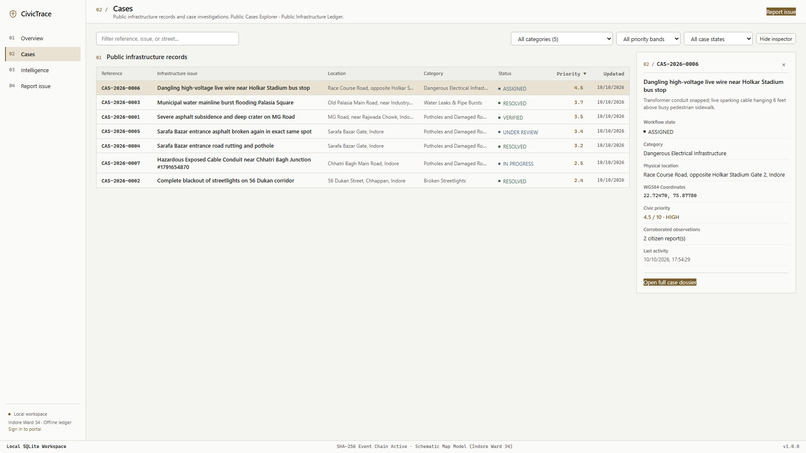Select case row CAS-2026-0001
The width and height of the screenshot is (806, 453).
click(x=362, y=117)
